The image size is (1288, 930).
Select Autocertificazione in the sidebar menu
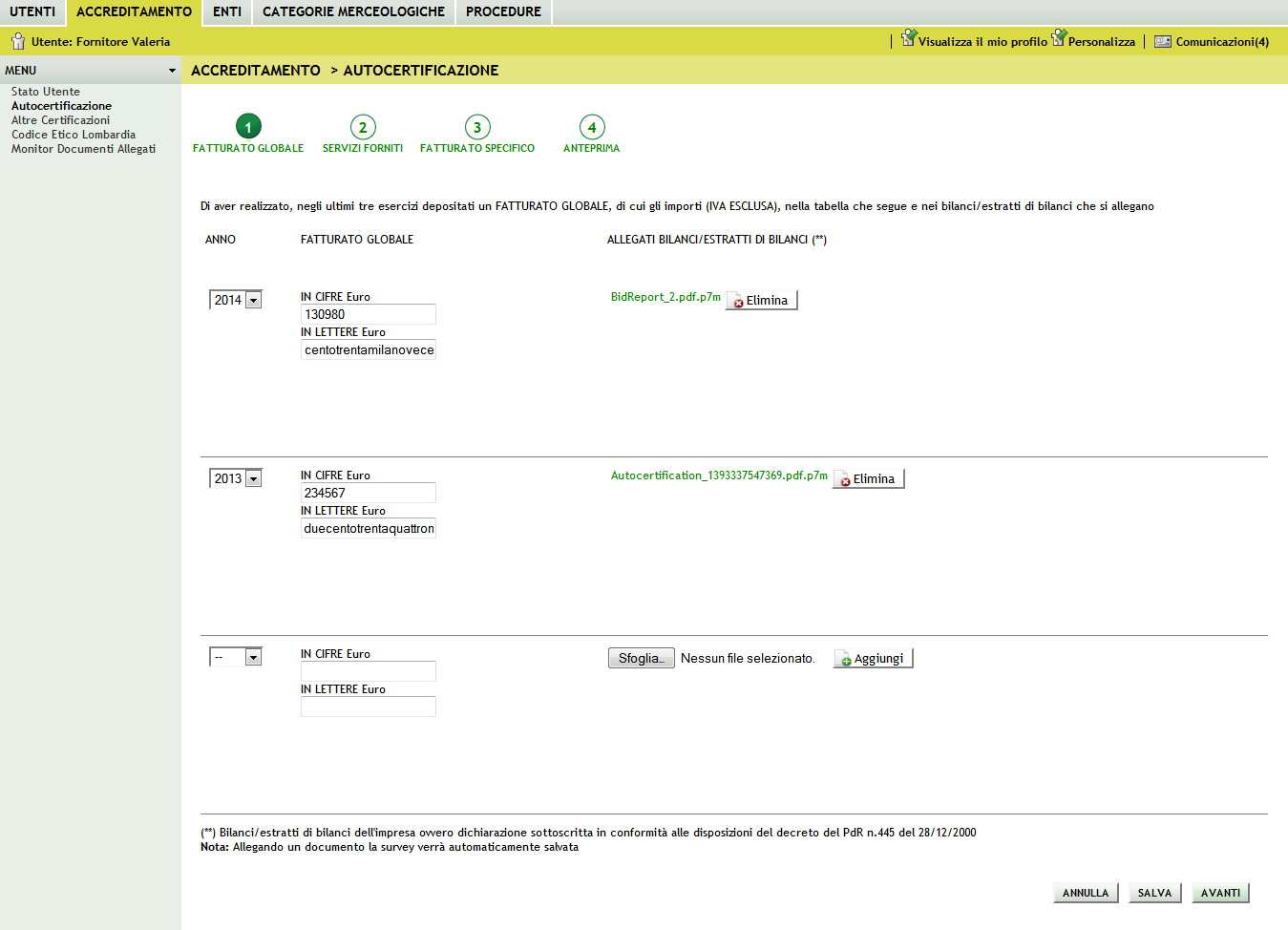click(x=61, y=106)
